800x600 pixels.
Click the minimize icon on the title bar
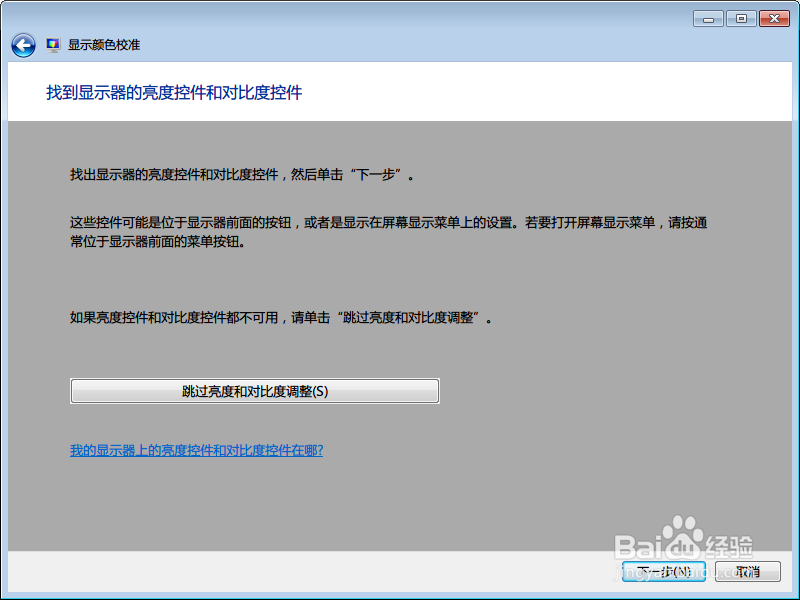point(708,18)
